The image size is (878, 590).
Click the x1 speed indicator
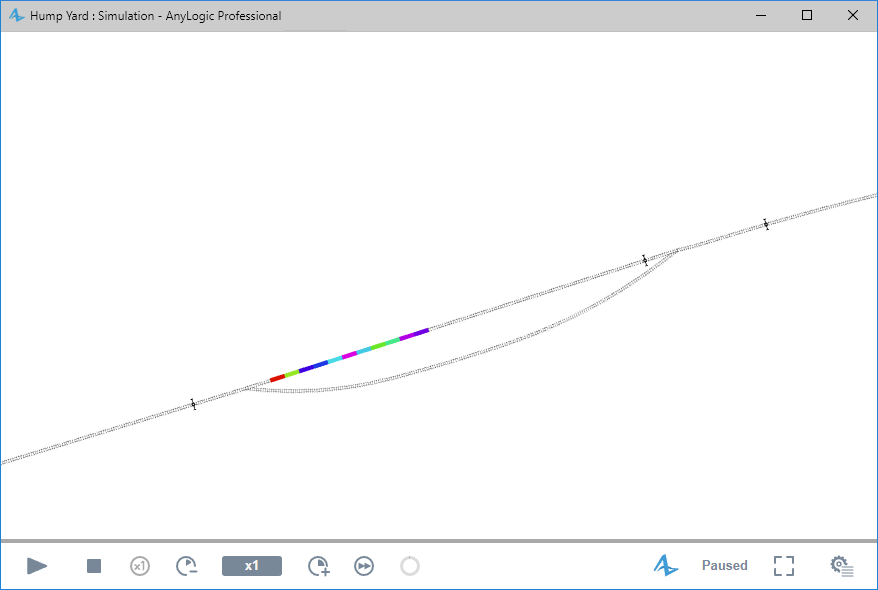[x=252, y=566]
